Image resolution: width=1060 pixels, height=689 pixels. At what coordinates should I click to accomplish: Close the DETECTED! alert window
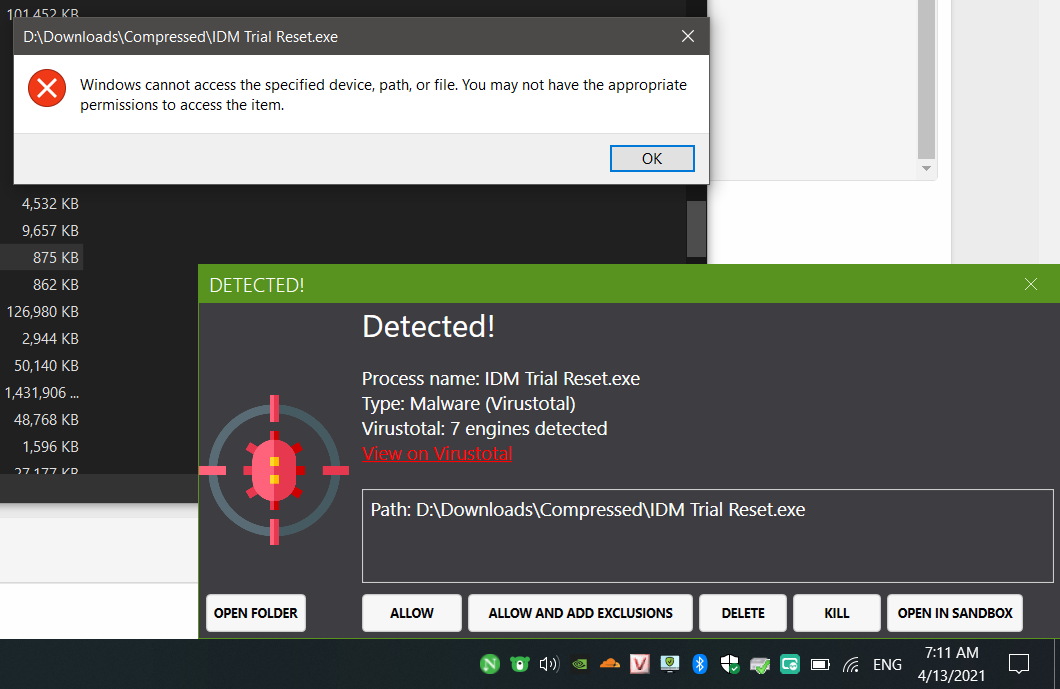coord(1030,284)
